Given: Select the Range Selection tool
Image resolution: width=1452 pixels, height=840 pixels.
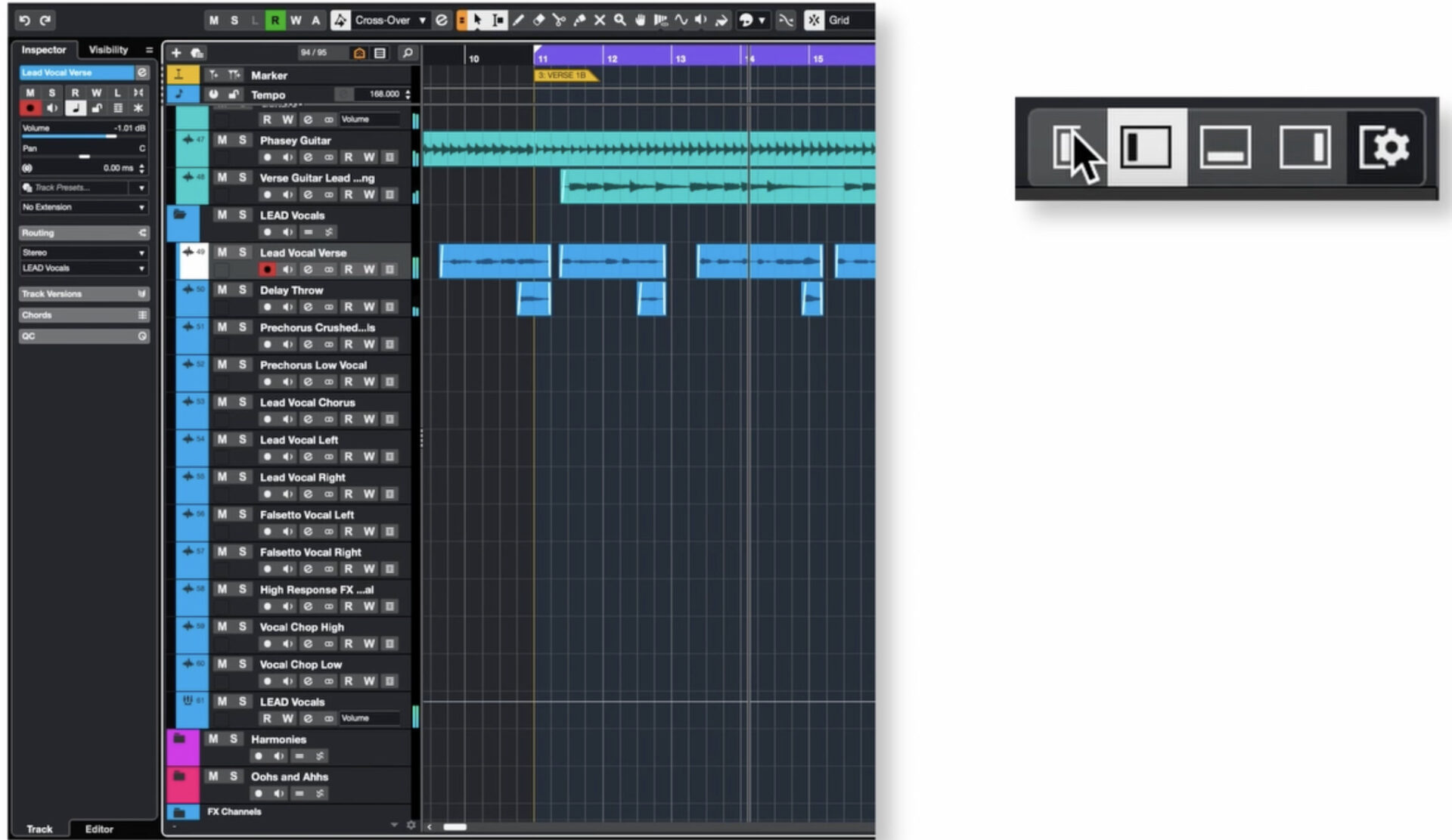Looking at the screenshot, I should 498,20.
